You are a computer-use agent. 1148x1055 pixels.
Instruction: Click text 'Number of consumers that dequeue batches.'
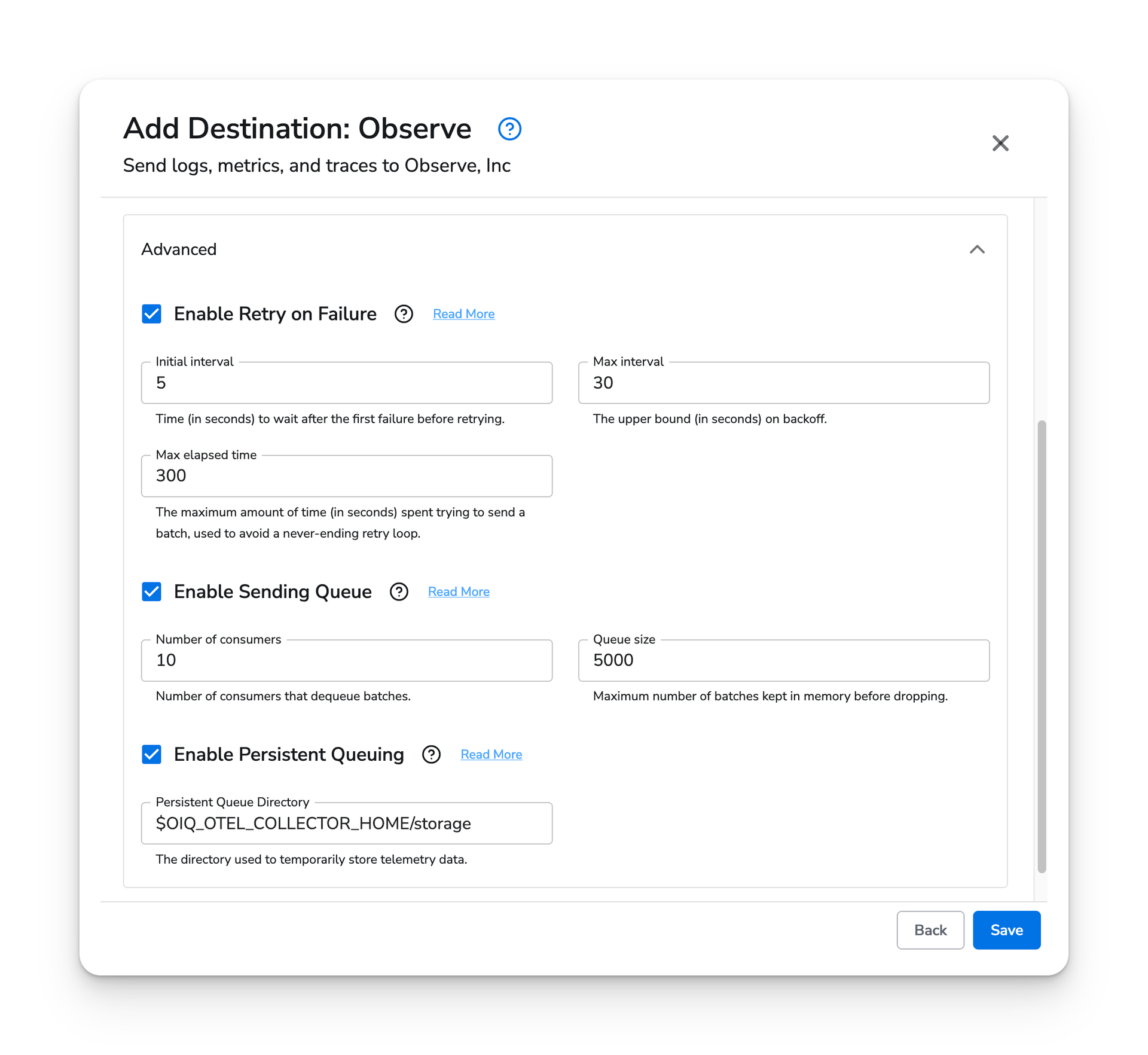click(x=283, y=696)
